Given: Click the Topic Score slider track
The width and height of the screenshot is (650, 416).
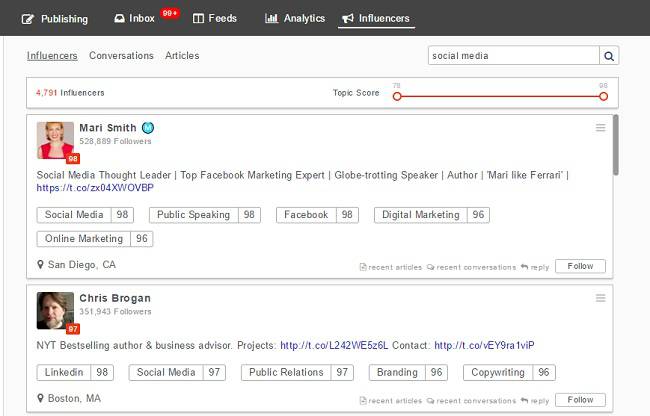Looking at the screenshot, I should [500, 97].
